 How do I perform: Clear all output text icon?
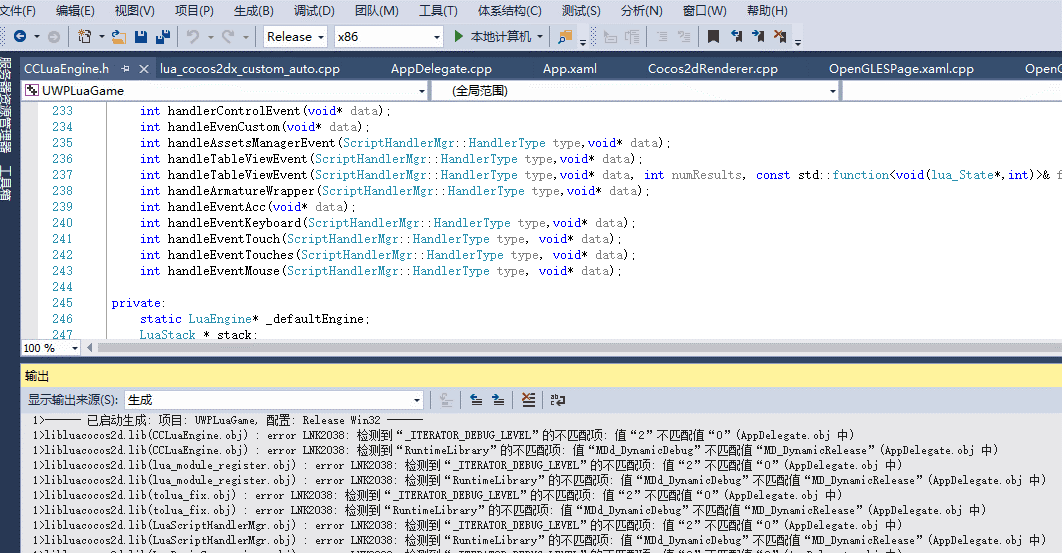(x=529, y=400)
